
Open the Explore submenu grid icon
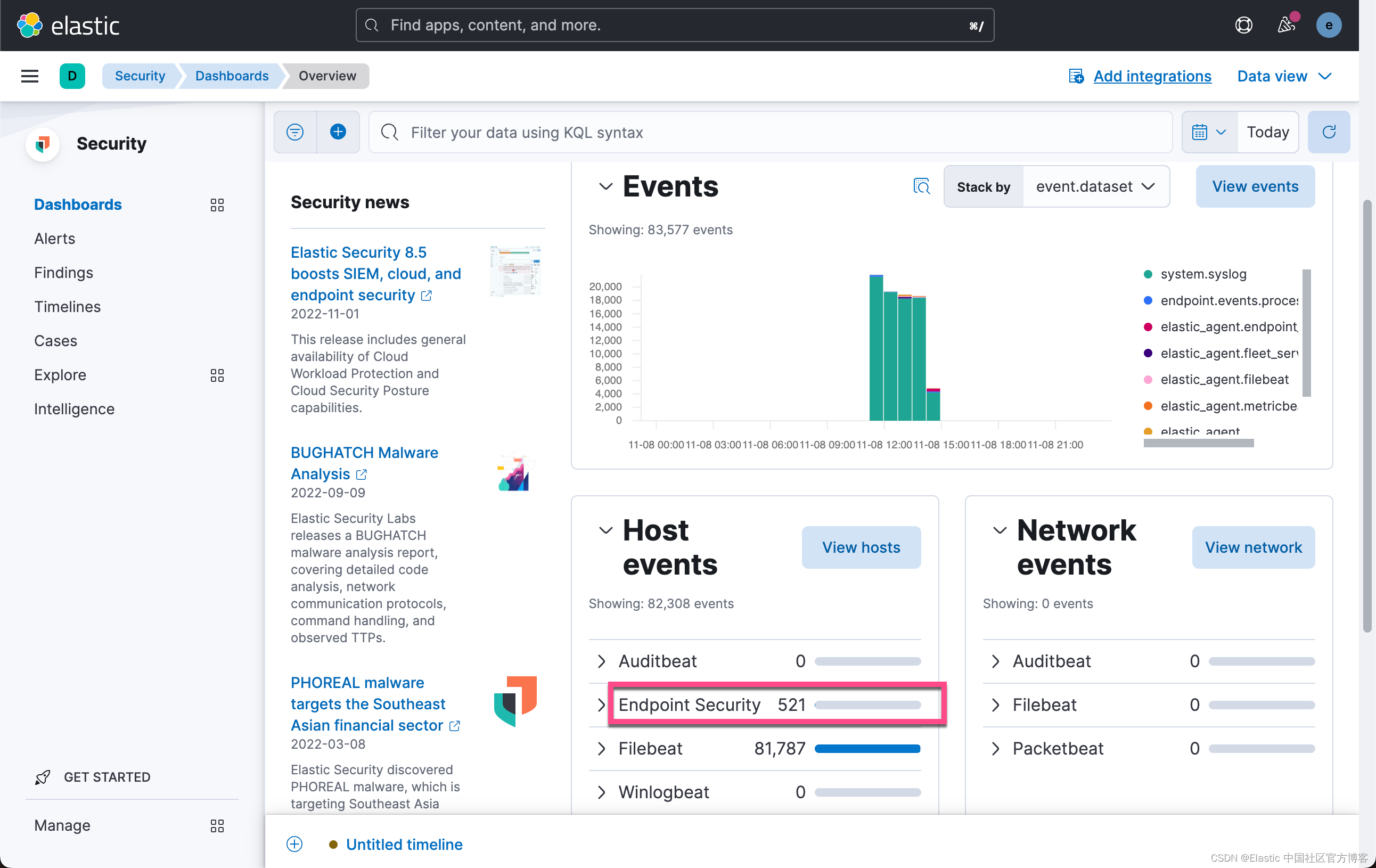[x=217, y=375]
